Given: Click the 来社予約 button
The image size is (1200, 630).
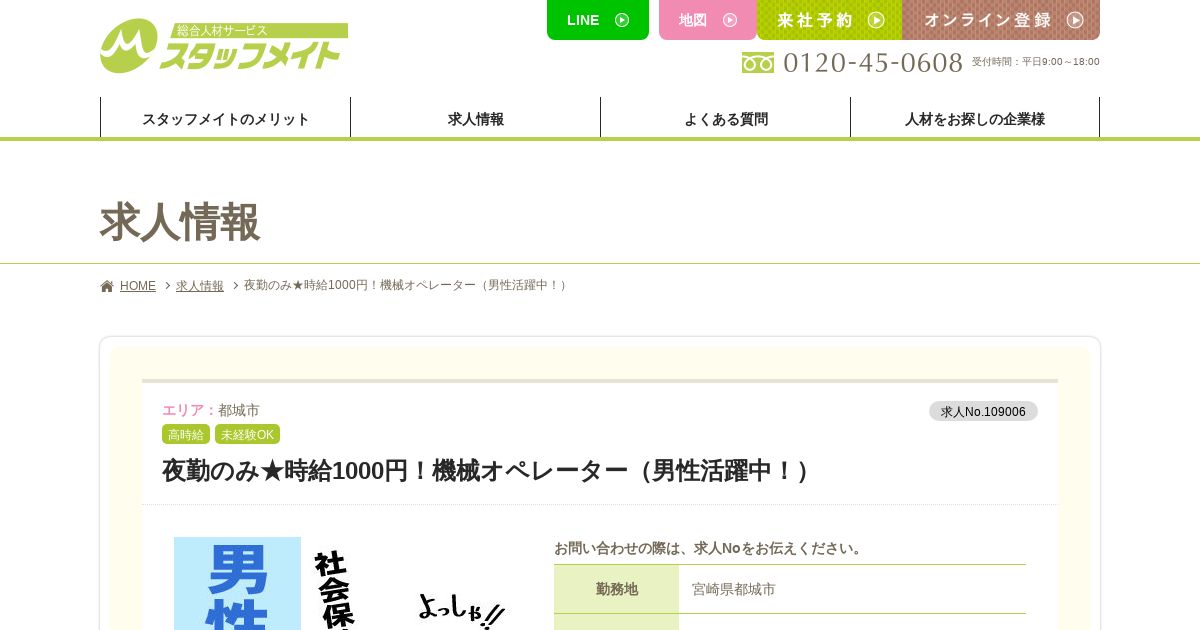Looking at the screenshot, I should pyautogui.click(x=830, y=20).
